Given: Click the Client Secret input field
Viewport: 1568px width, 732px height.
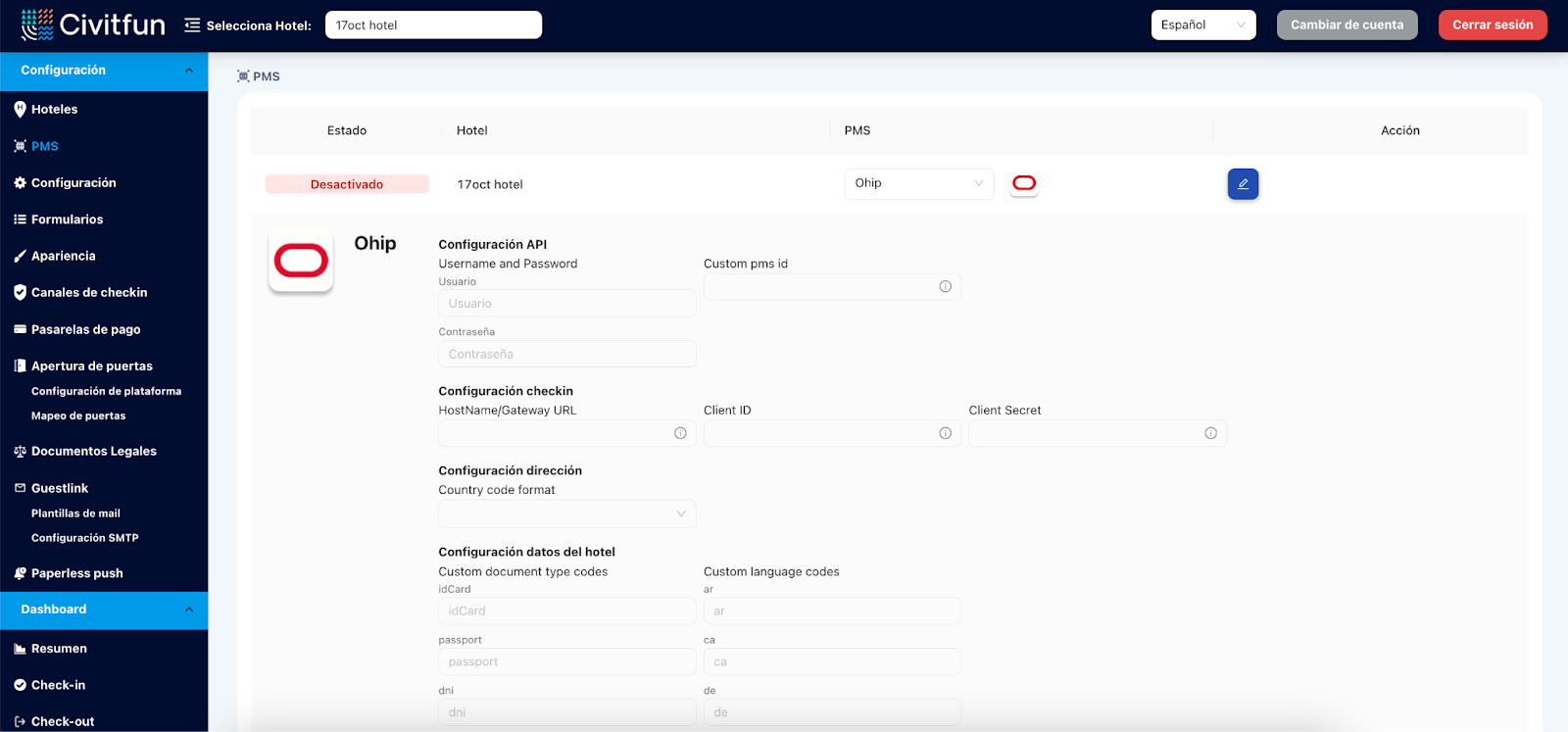Looking at the screenshot, I should click(1098, 433).
